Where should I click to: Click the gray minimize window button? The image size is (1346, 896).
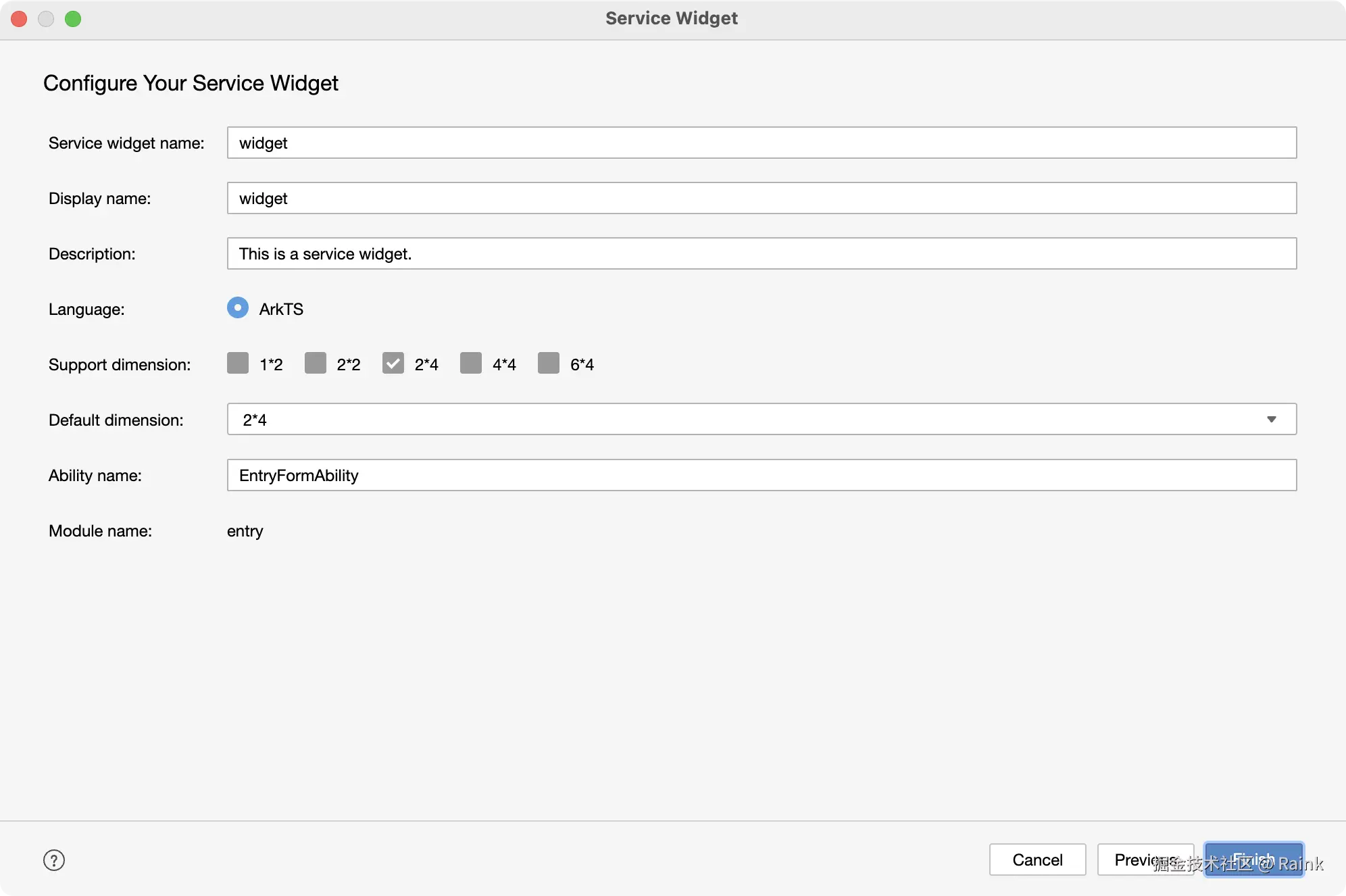pos(46,18)
